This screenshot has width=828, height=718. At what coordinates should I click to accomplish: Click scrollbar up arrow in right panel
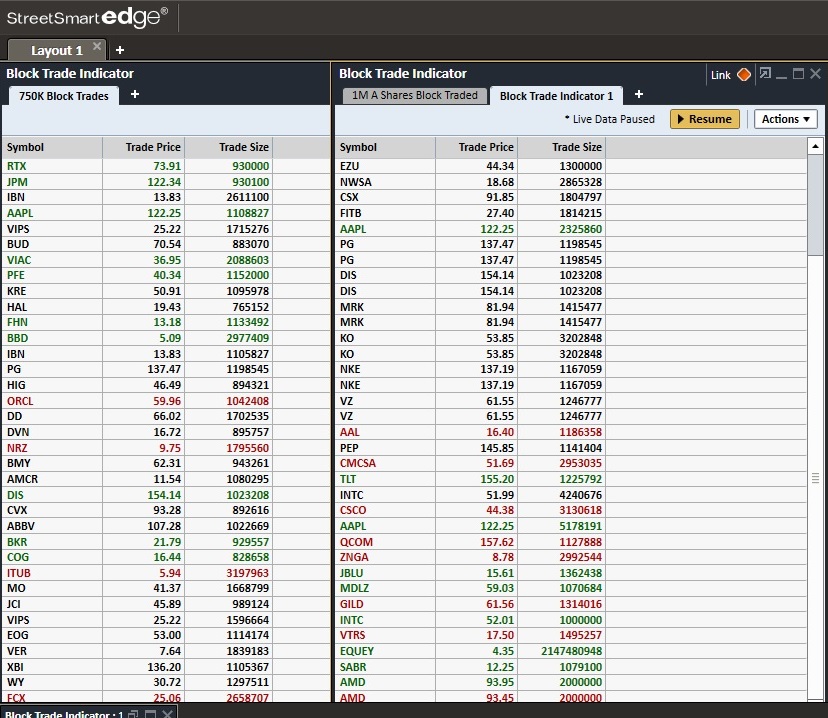(x=815, y=146)
